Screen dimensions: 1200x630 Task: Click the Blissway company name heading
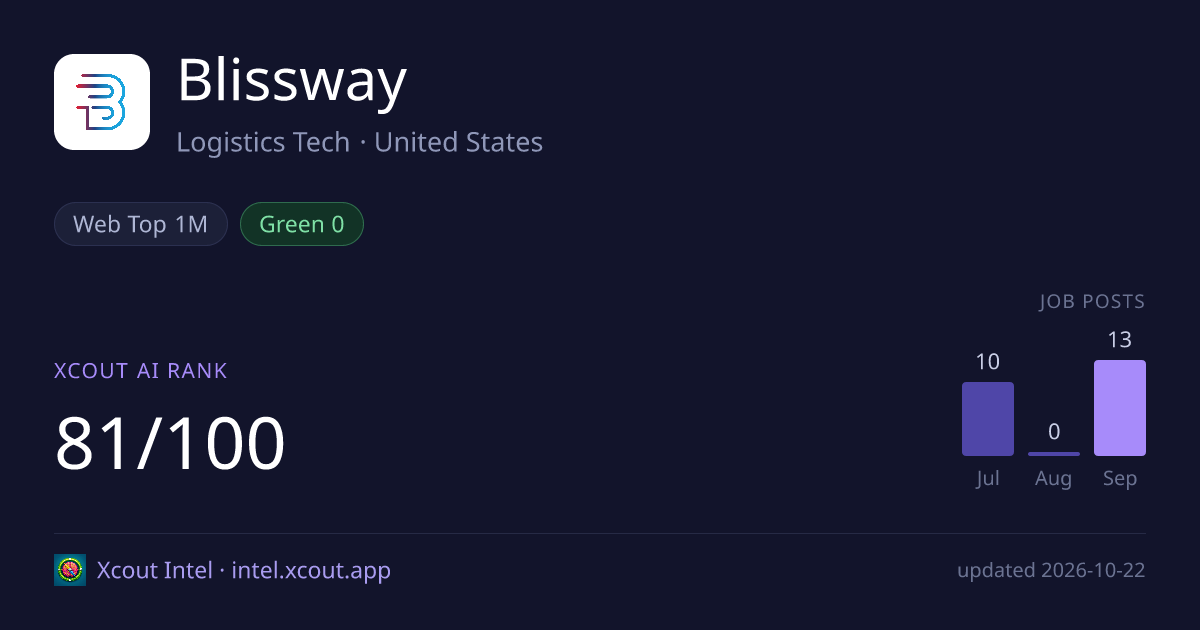(292, 80)
